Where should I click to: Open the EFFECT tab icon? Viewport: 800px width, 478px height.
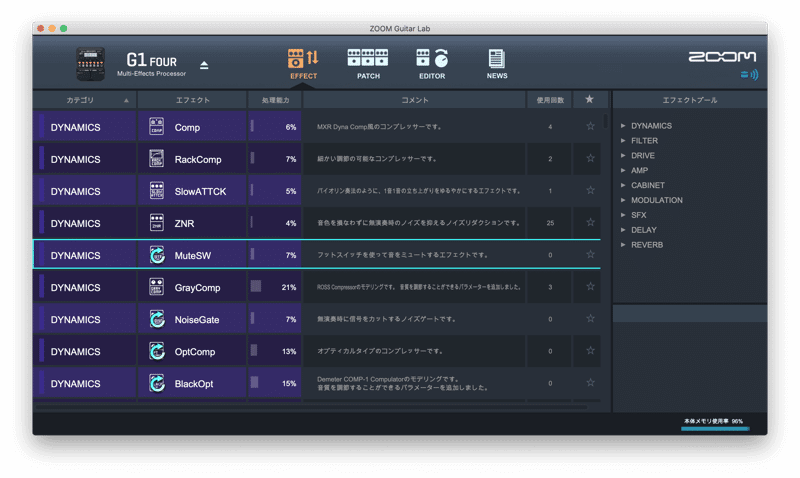(x=303, y=59)
